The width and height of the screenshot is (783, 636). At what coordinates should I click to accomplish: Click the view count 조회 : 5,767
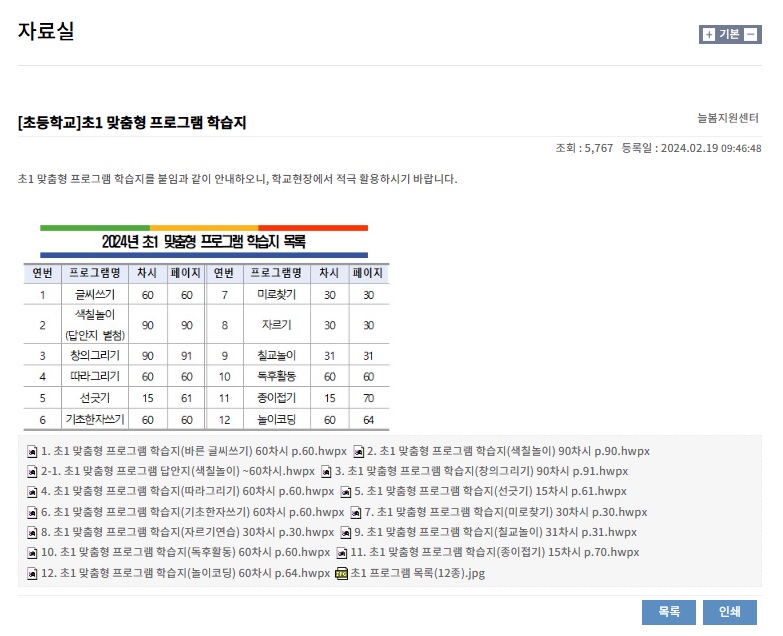click(x=584, y=148)
